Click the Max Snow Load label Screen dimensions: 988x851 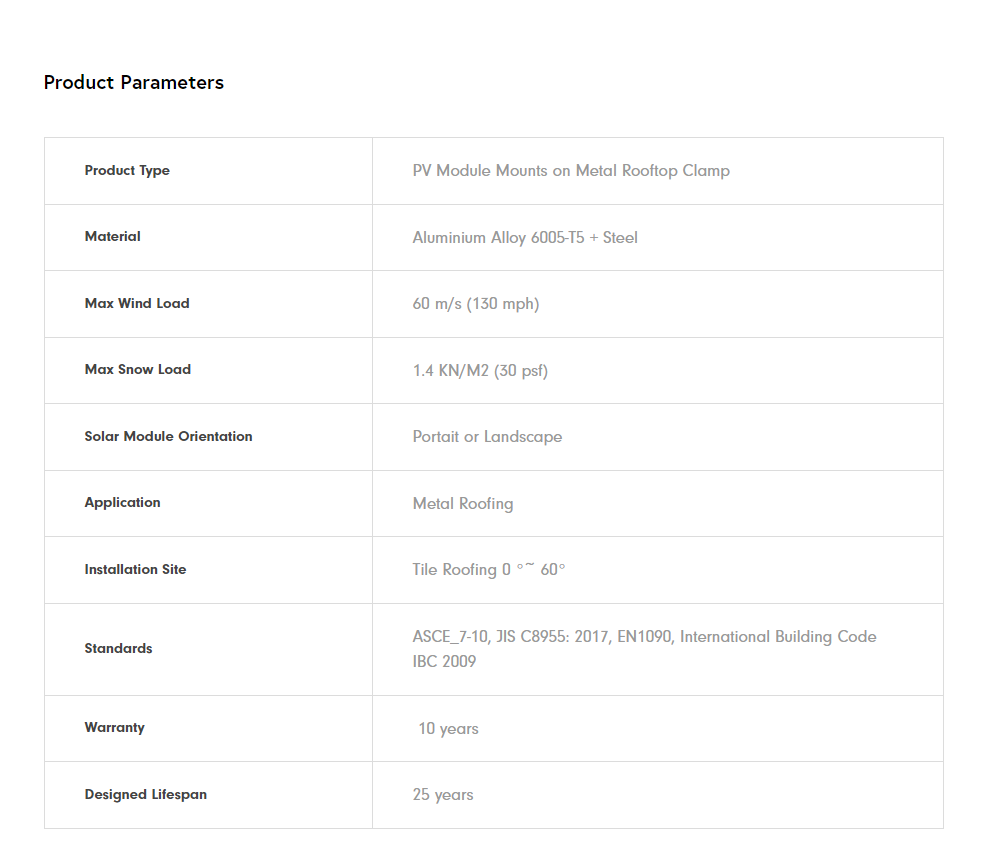[x=138, y=370]
